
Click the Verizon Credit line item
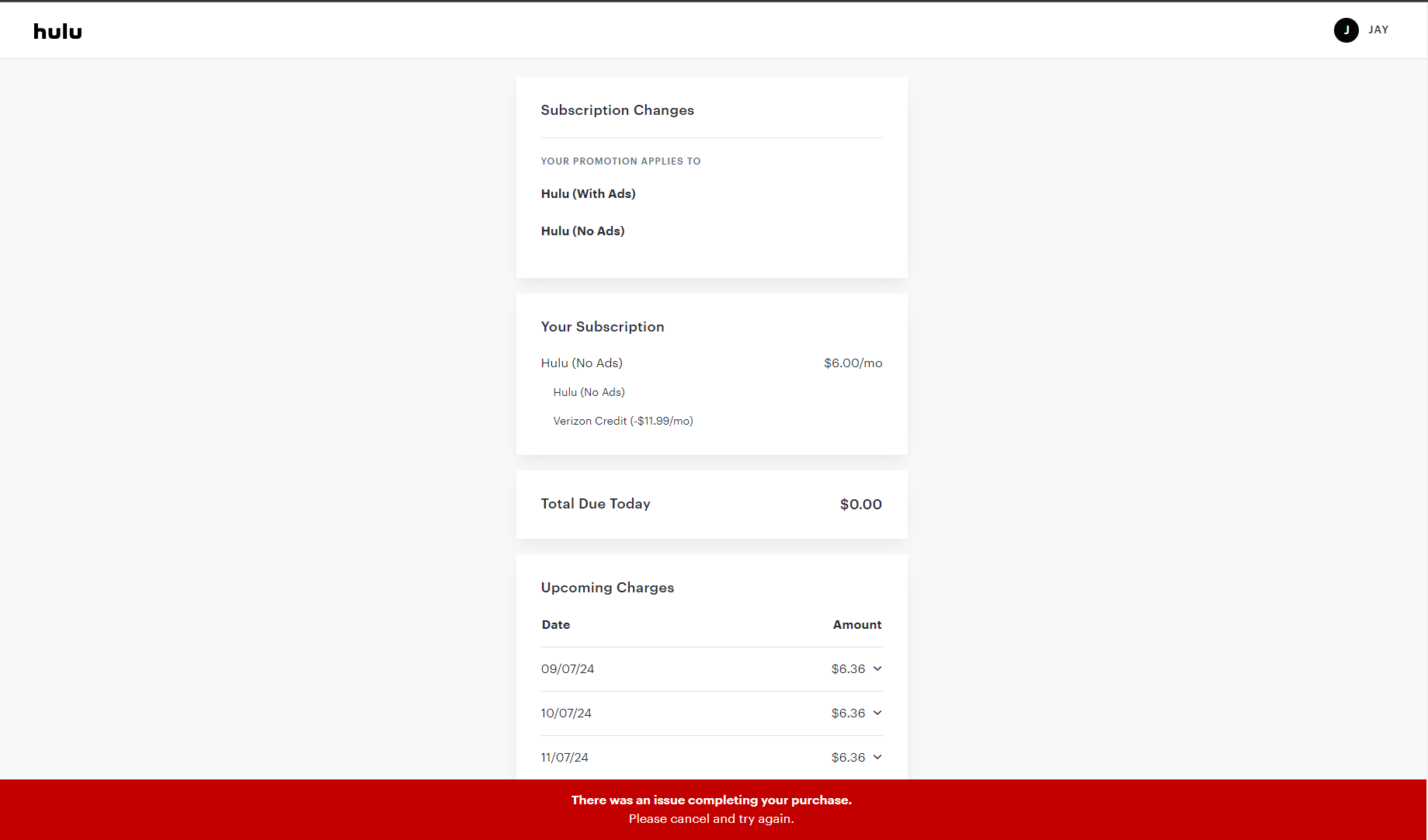(x=623, y=421)
